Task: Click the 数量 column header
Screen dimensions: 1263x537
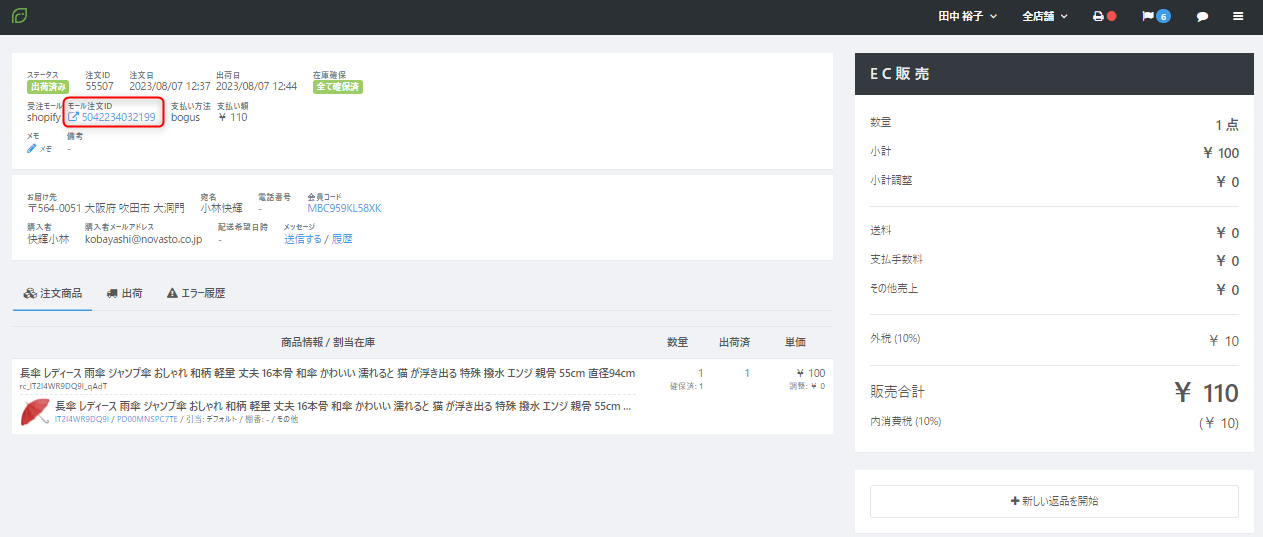Action: 677,342
